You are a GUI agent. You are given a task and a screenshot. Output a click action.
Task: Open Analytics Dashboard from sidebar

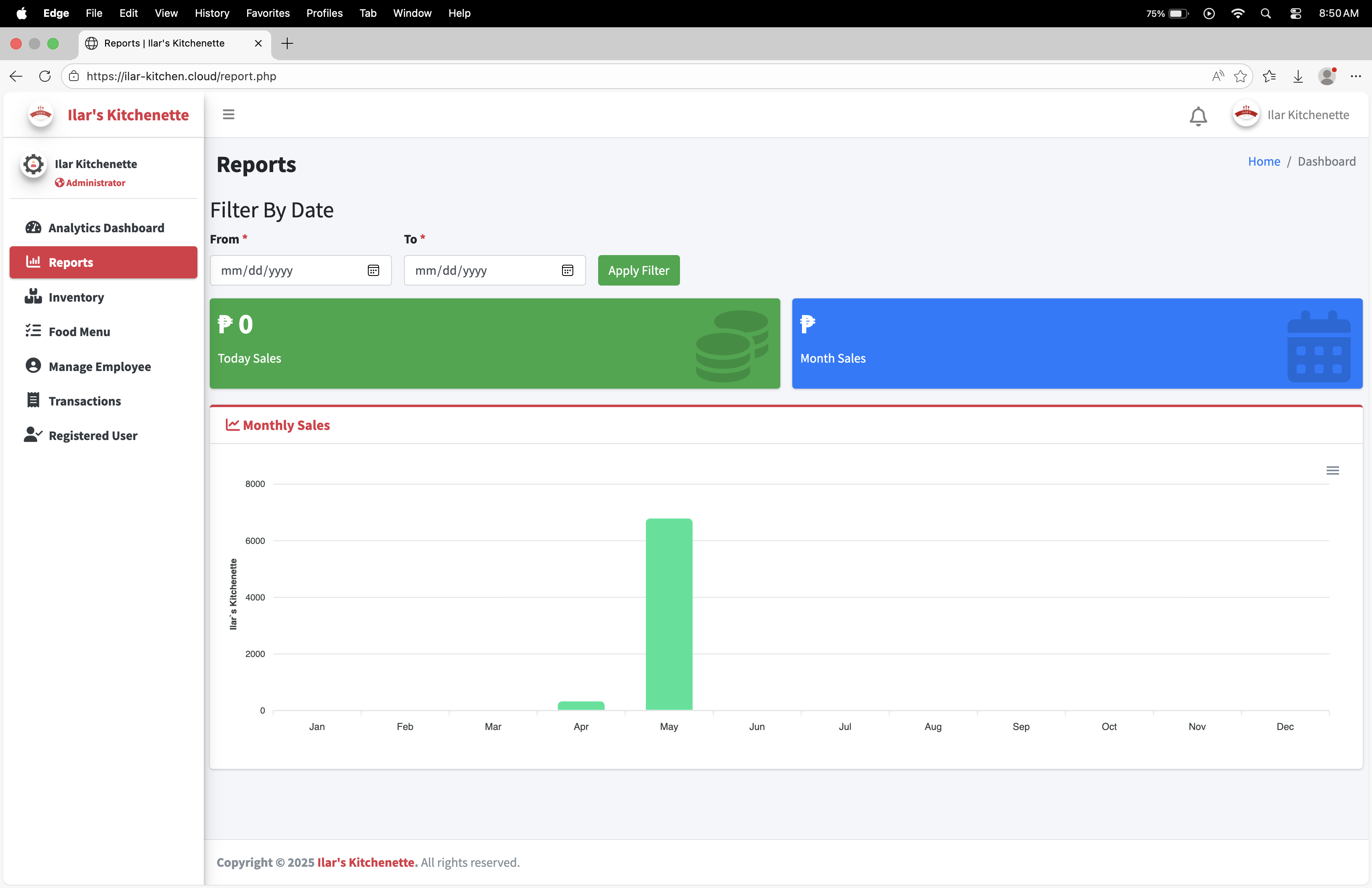pos(106,228)
